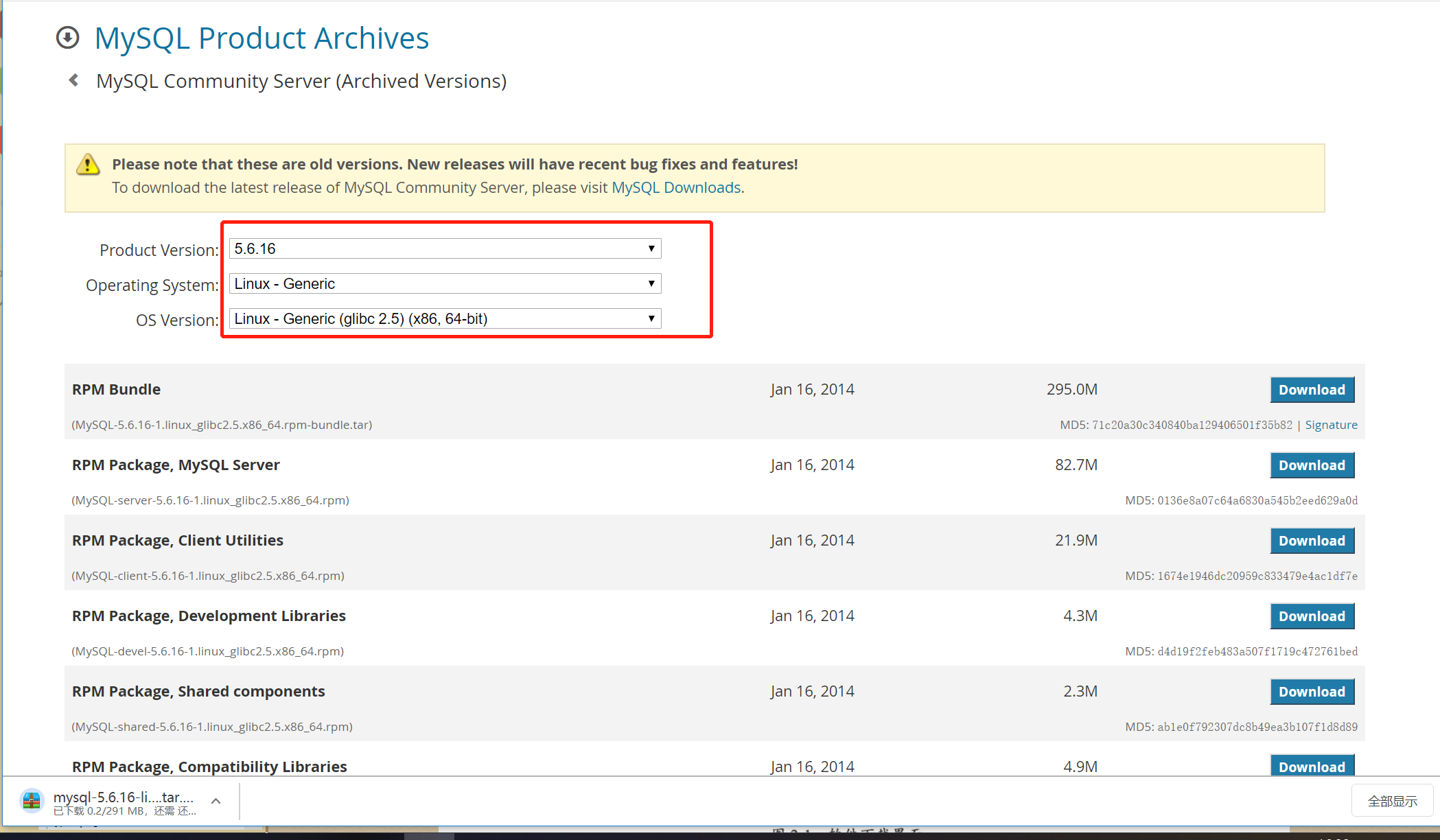The width and height of the screenshot is (1440, 840).
Task: Open the Signature link for RPM Bundle
Action: coord(1331,425)
